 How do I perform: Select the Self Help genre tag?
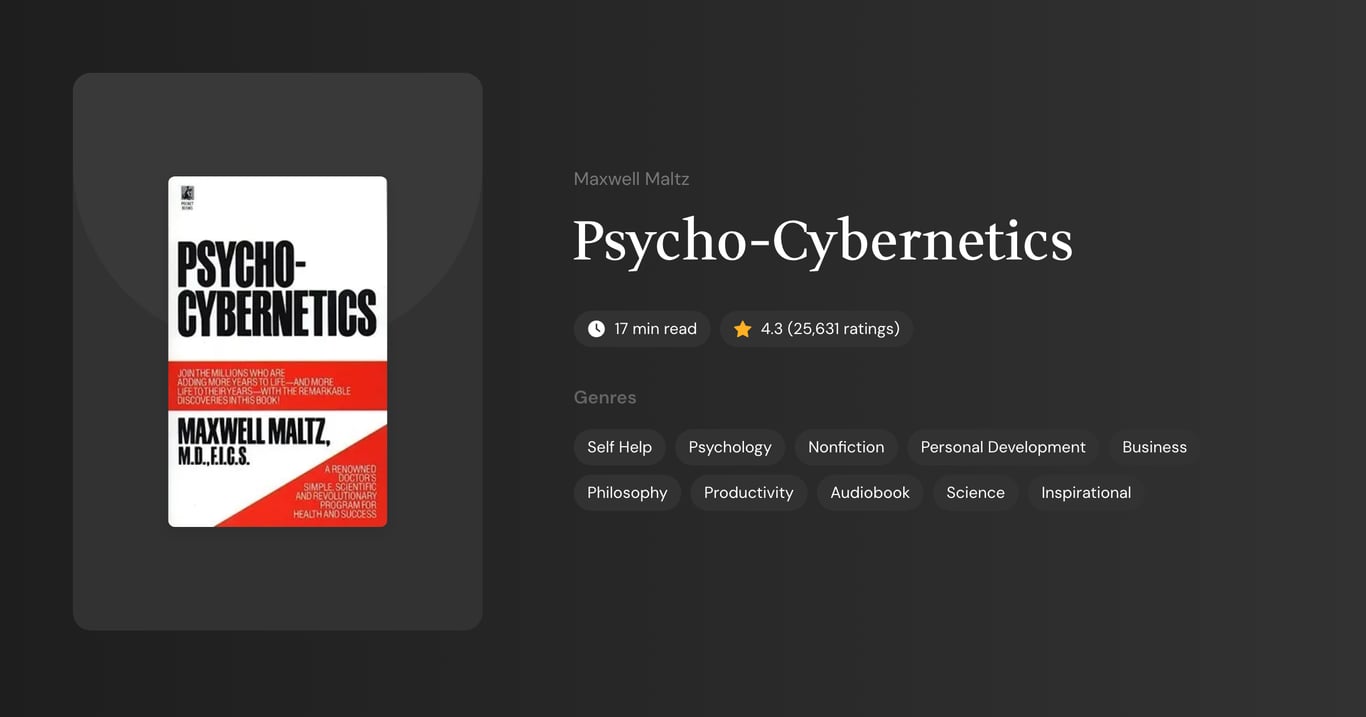click(619, 447)
